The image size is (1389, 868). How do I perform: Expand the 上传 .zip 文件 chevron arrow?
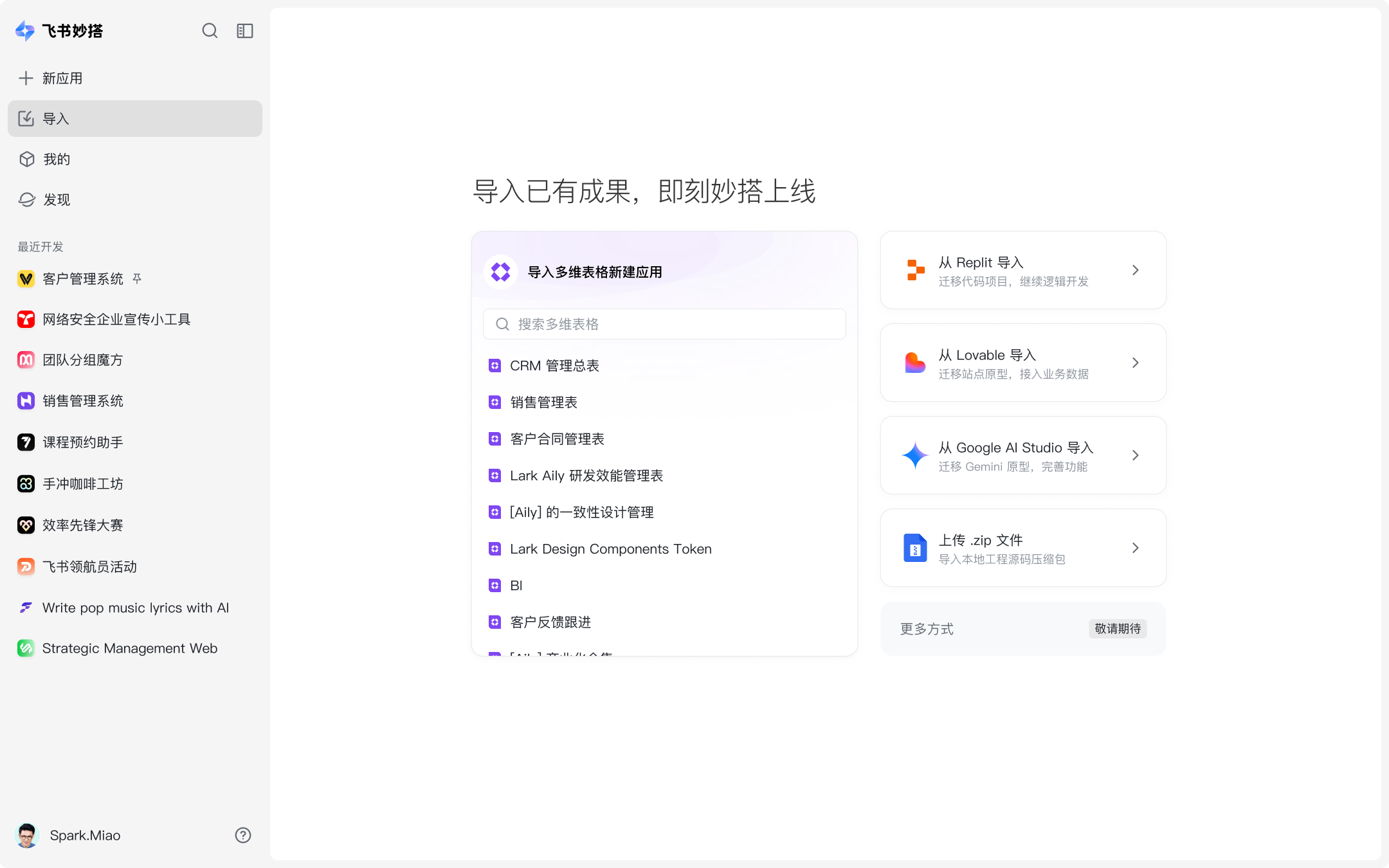1136,548
